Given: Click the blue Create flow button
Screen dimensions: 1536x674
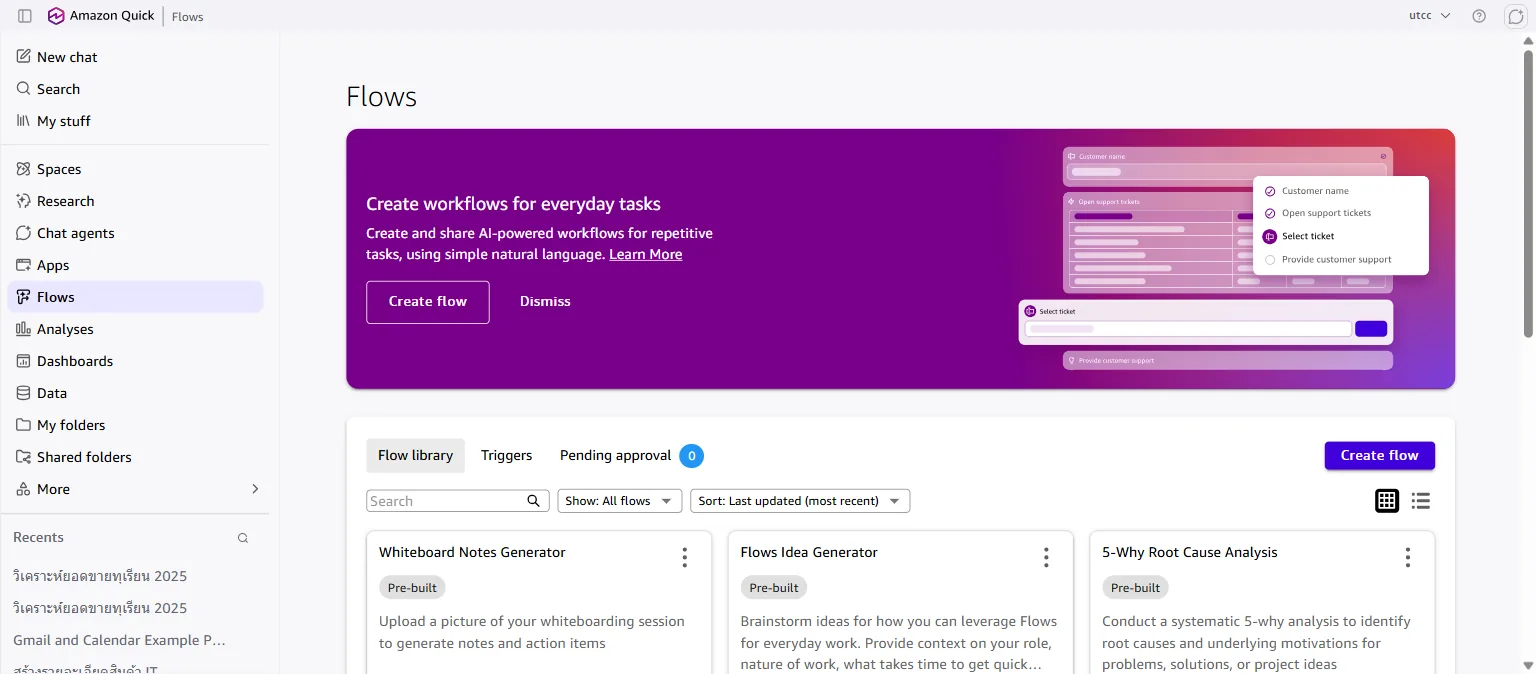Looking at the screenshot, I should (x=1379, y=455).
